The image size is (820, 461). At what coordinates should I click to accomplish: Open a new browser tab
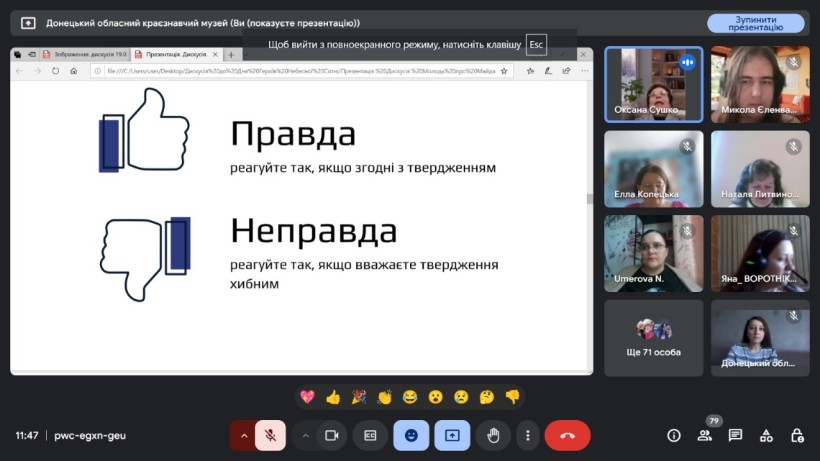(x=231, y=54)
